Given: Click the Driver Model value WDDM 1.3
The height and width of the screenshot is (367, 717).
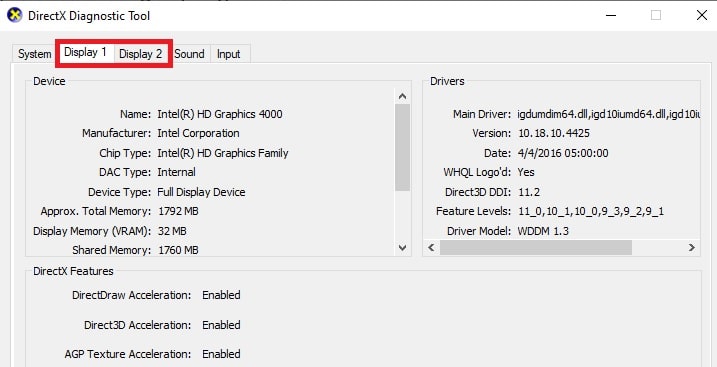Looking at the screenshot, I should click(543, 231).
